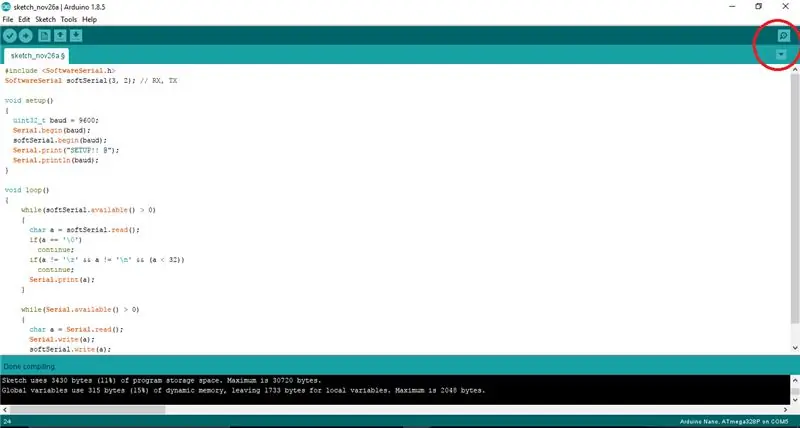This screenshot has height=428, width=800.
Task: Minimize the Arduino window
Action: tap(733, 7)
